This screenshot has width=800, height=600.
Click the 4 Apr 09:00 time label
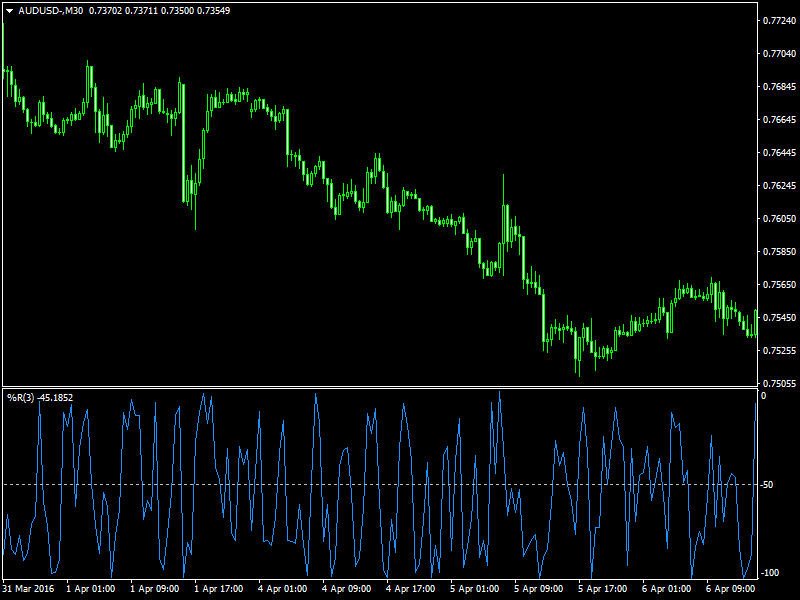point(347,589)
